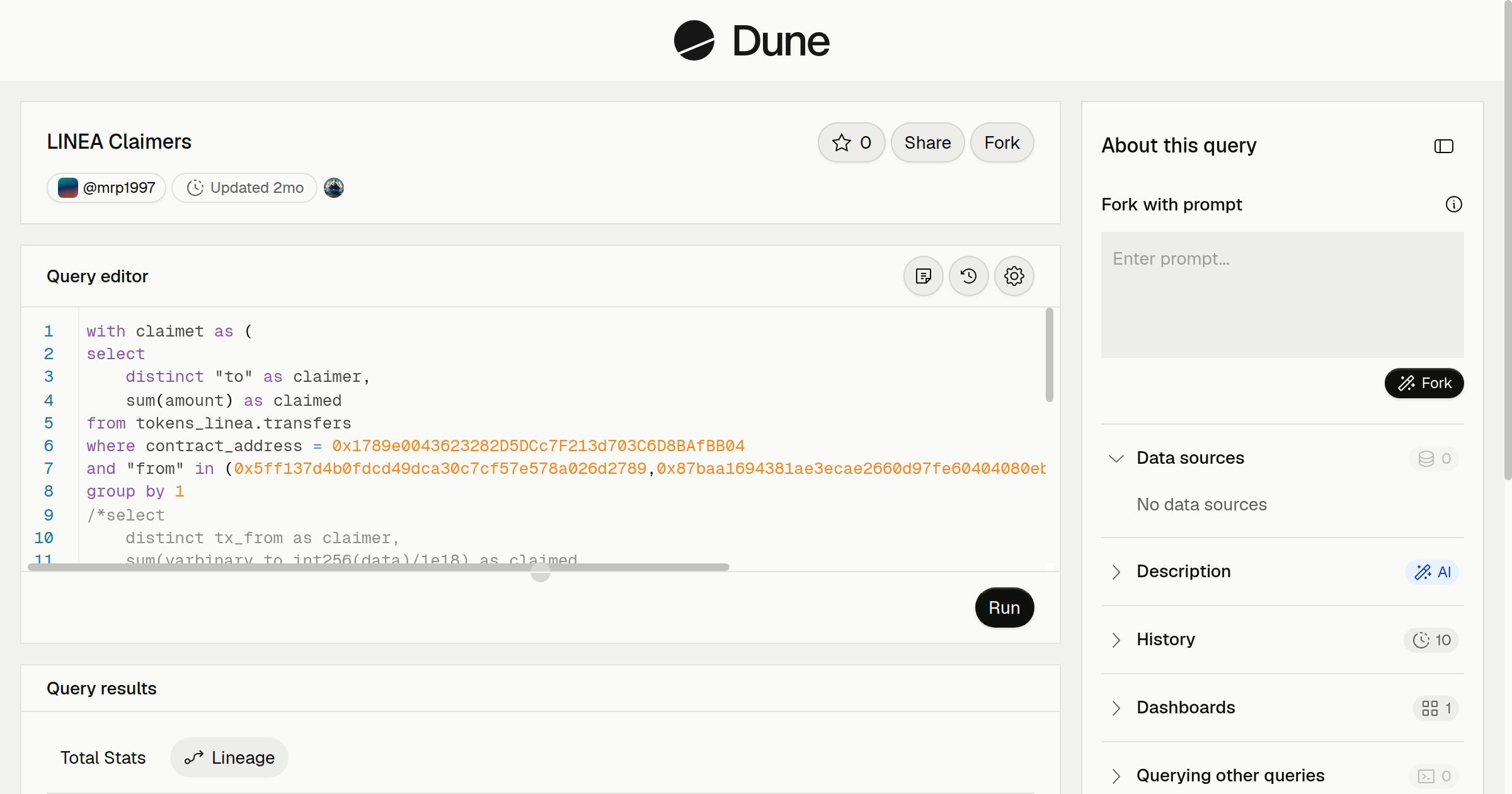This screenshot has height=794, width=1512.
Task: Collapse the About this query side panel
Action: coord(1444,146)
